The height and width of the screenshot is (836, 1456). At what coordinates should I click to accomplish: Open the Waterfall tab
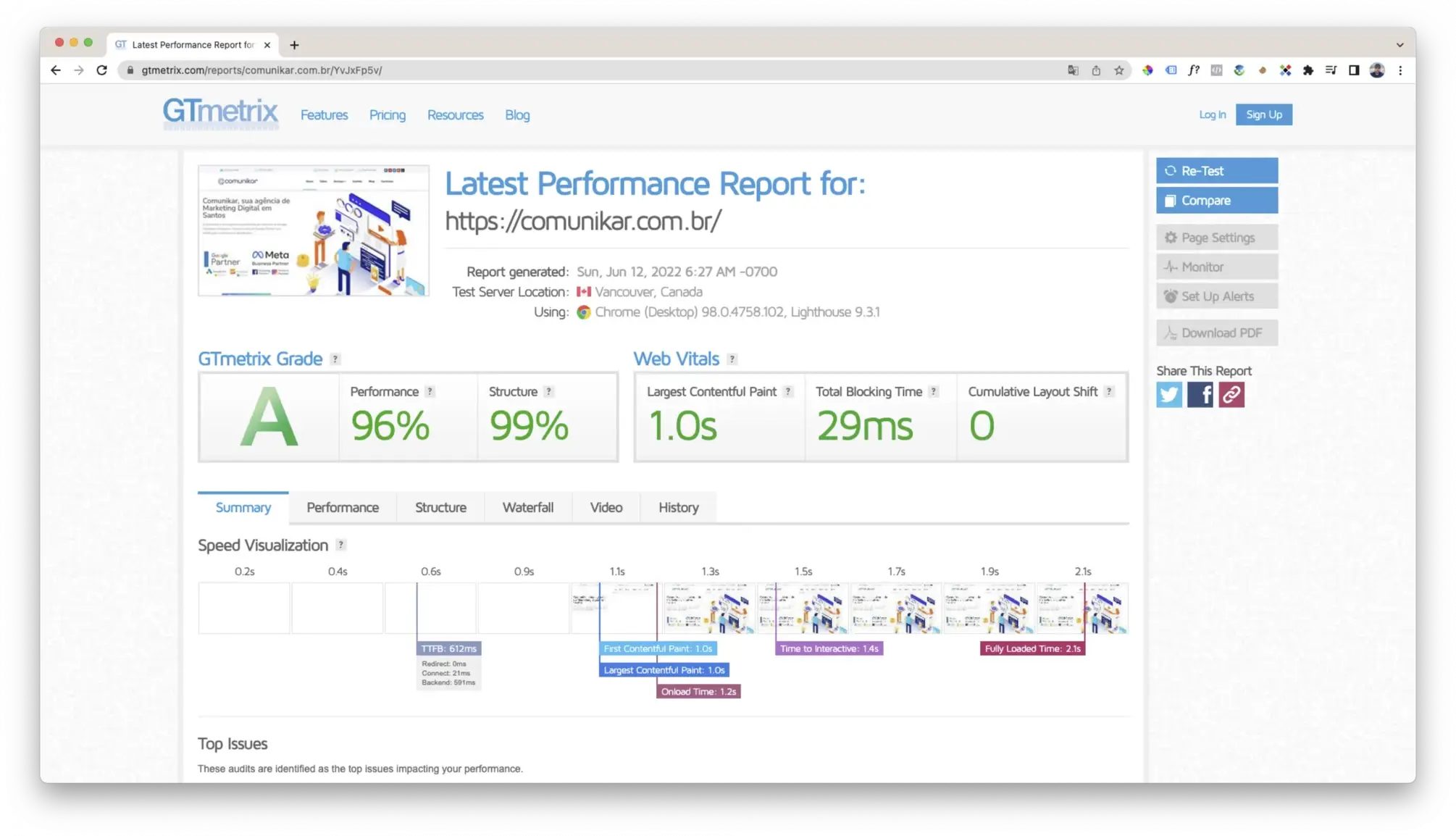(x=528, y=508)
